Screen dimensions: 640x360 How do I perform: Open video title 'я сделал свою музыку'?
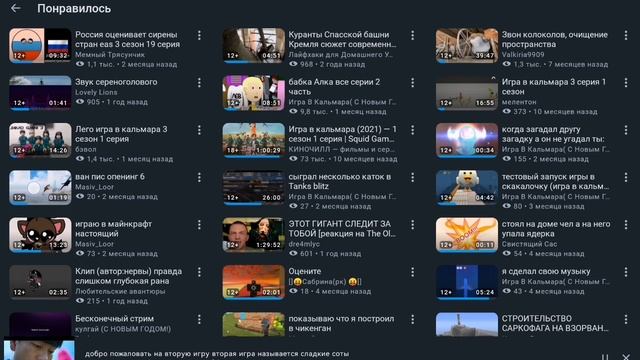(x=546, y=271)
